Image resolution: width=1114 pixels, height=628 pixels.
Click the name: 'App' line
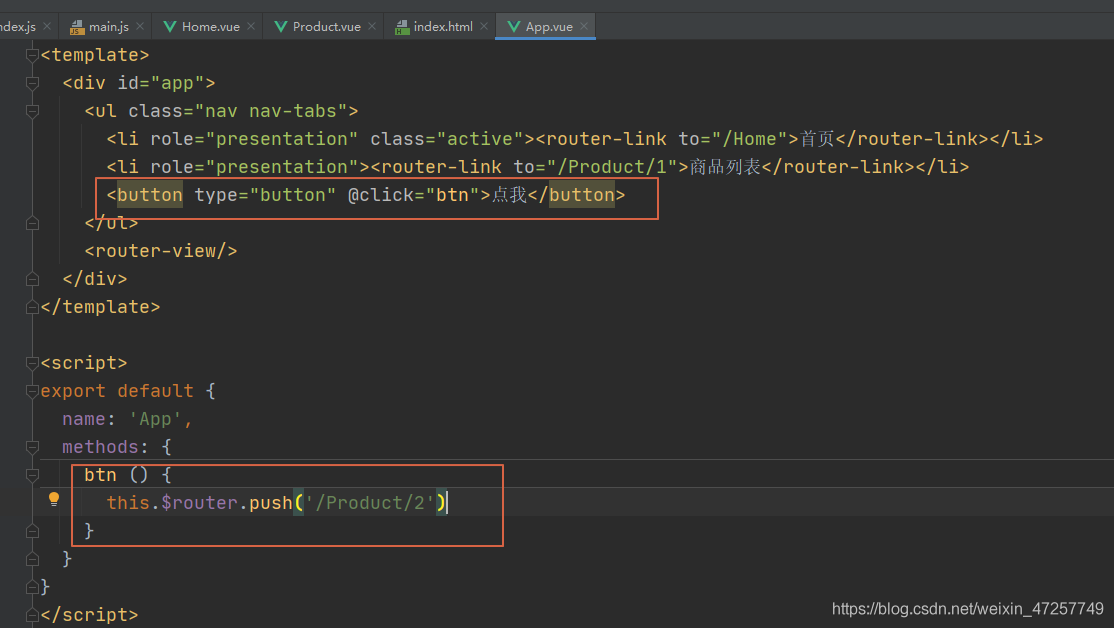[x=127, y=419]
